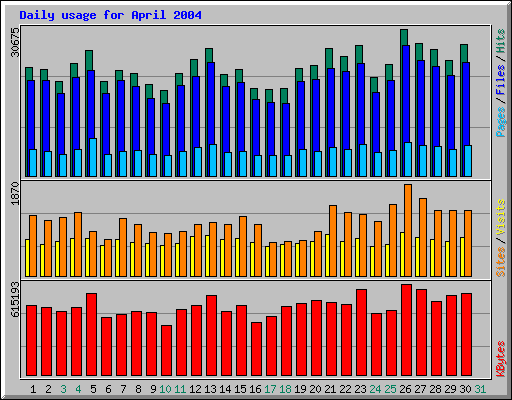Click the red KBytes bar for day 26
Viewport: 512px width, 400px height.
click(x=406, y=330)
